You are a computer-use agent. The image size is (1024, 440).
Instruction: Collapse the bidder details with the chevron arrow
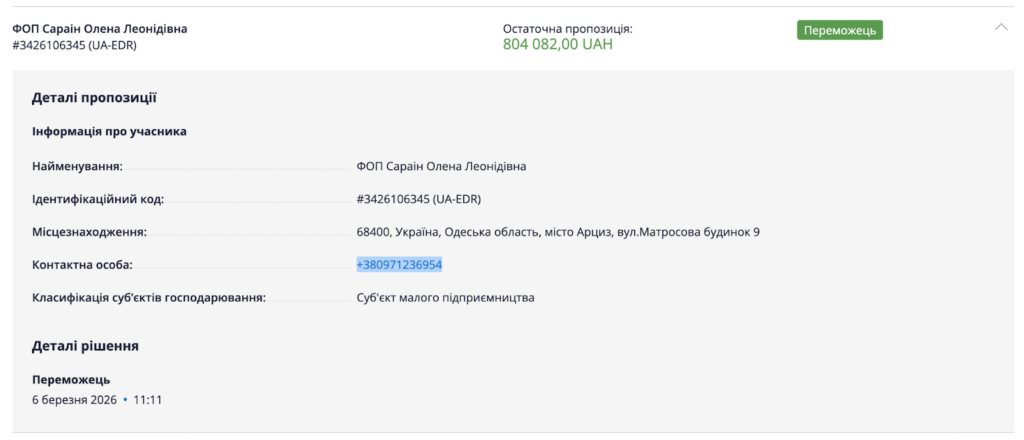1001,27
